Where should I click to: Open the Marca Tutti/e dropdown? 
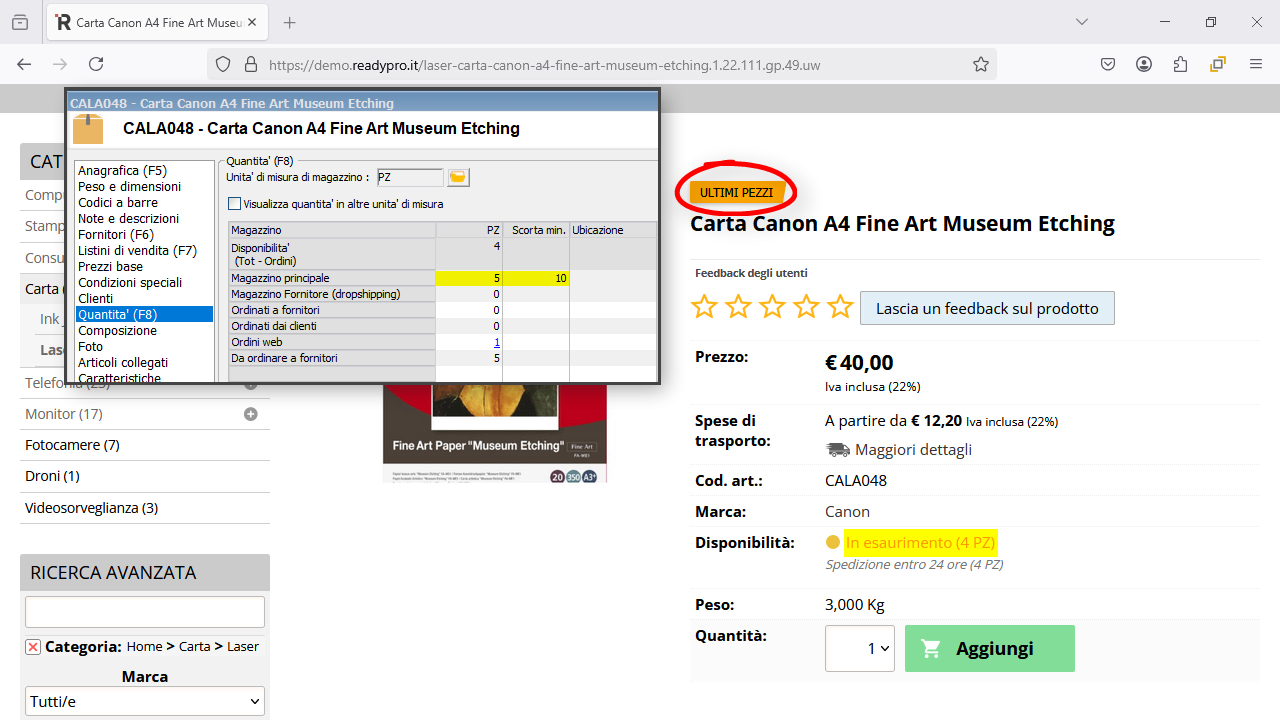pos(145,702)
